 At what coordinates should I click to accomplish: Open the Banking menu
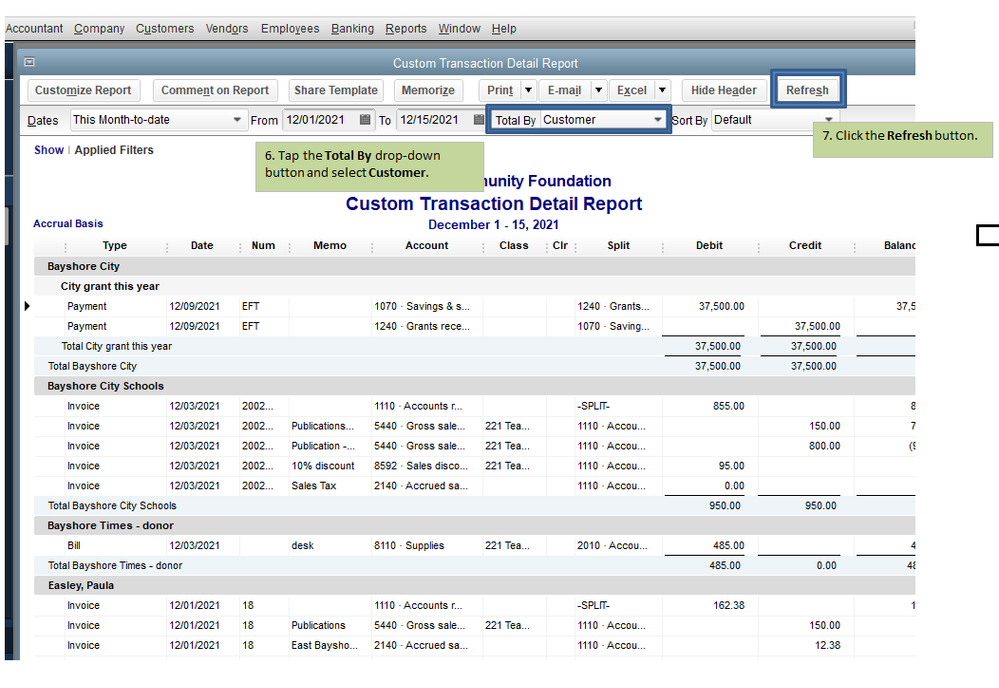point(352,29)
